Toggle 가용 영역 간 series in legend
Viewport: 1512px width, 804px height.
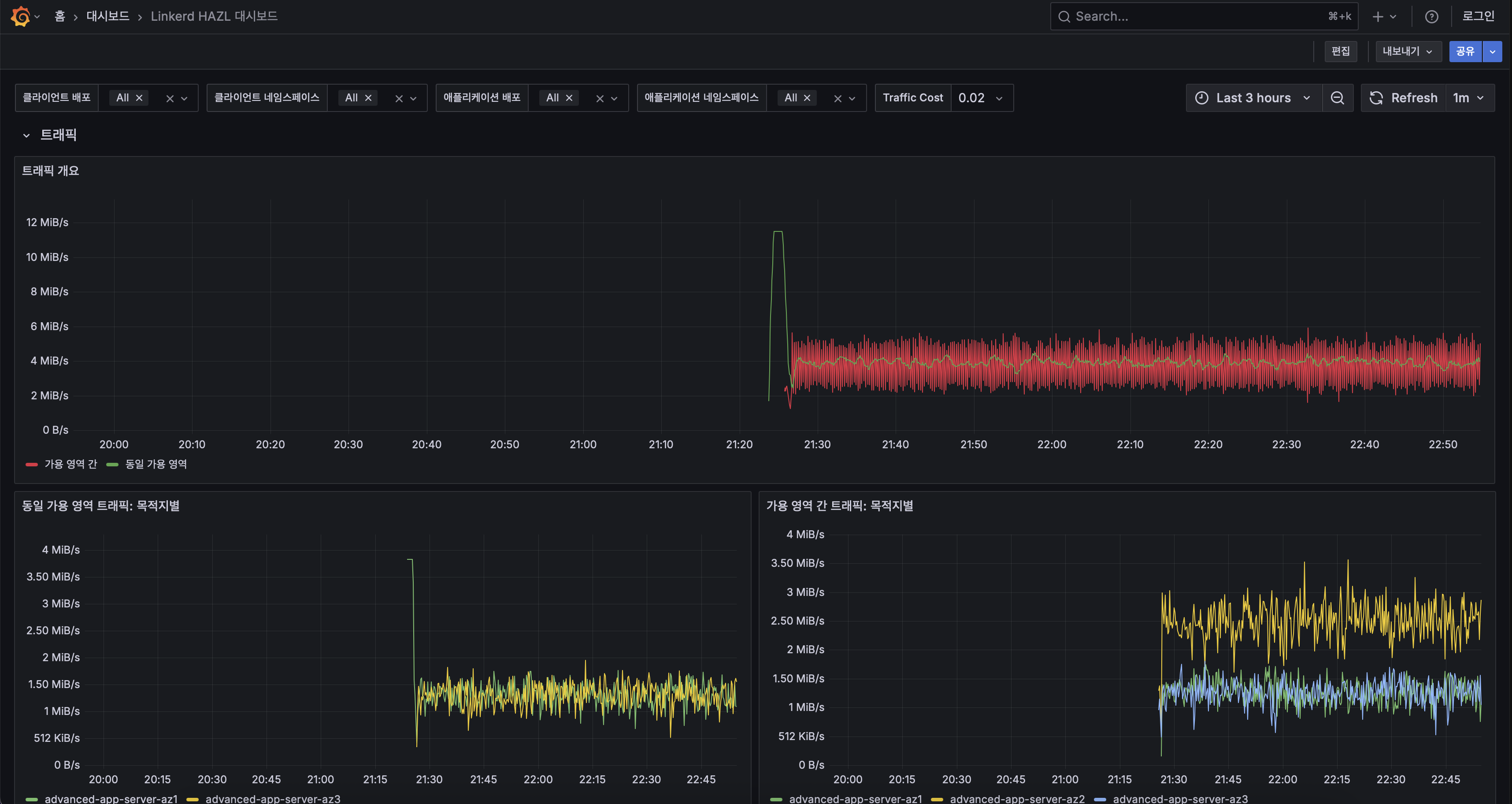tap(70, 464)
